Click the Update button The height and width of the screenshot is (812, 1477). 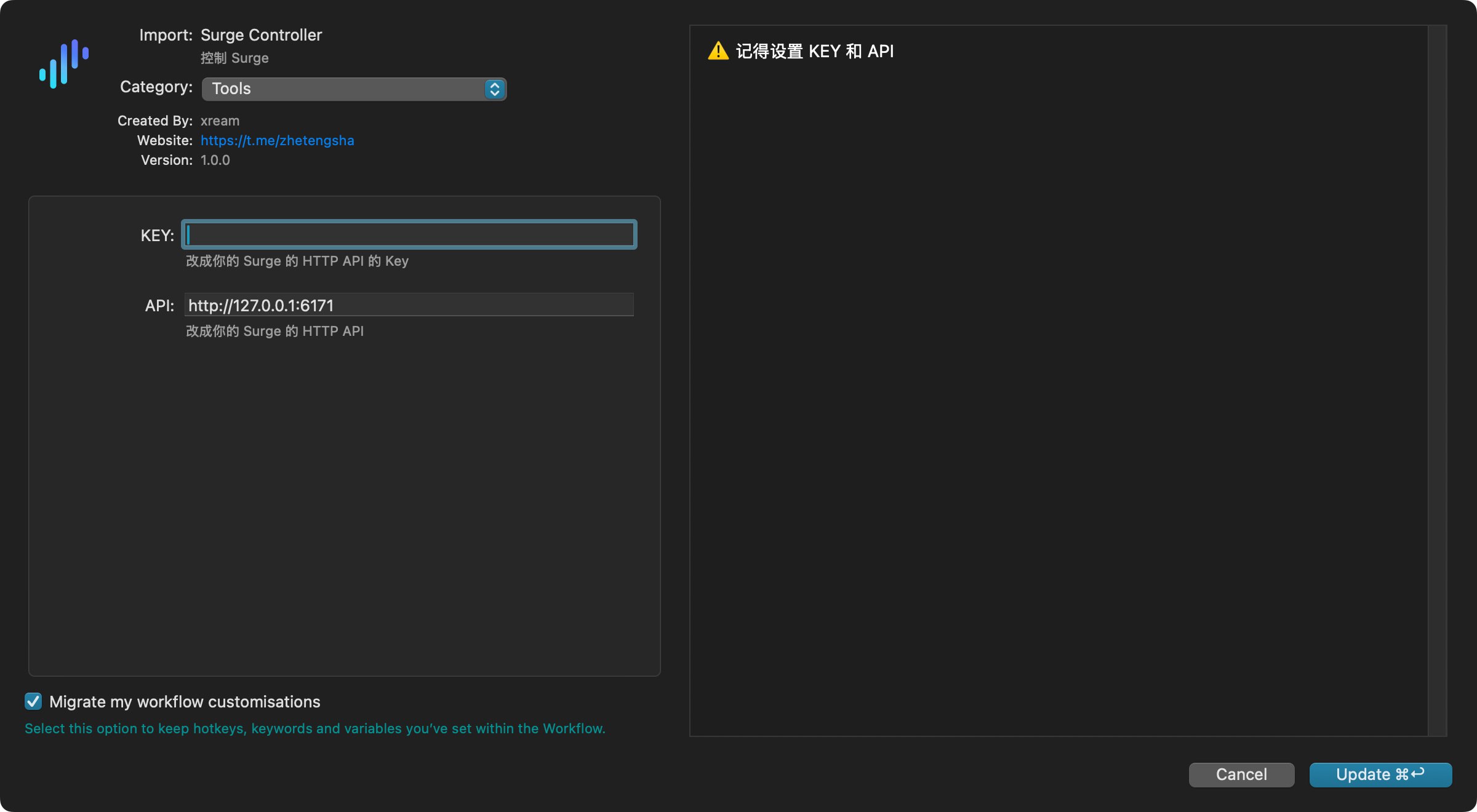point(1380,774)
